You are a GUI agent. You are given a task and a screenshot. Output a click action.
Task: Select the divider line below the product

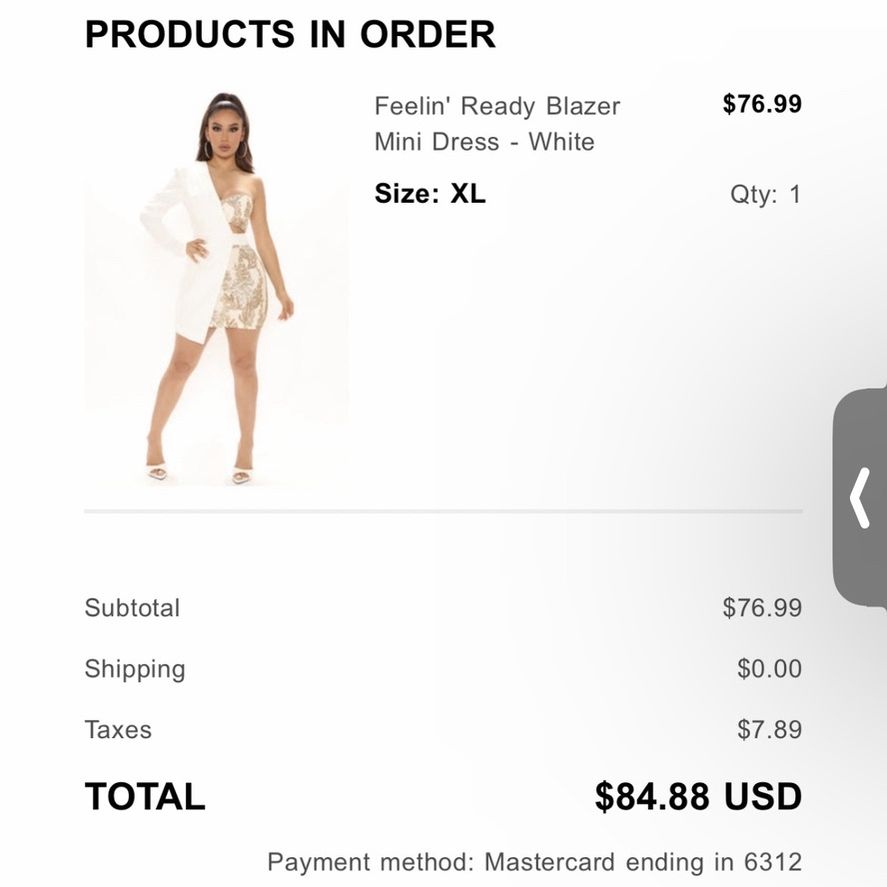(444, 511)
